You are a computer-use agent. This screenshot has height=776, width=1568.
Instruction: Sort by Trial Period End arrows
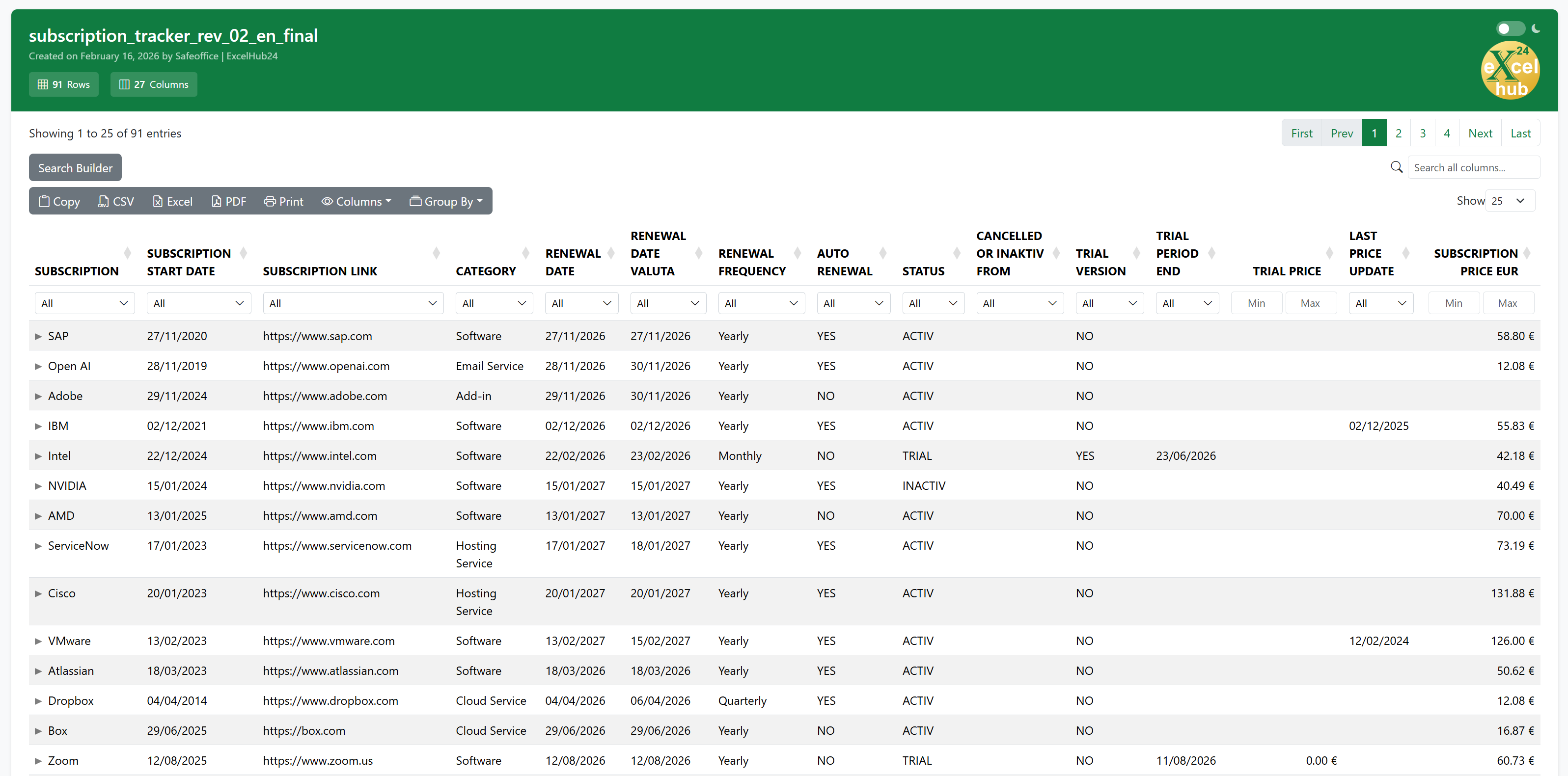(1212, 253)
